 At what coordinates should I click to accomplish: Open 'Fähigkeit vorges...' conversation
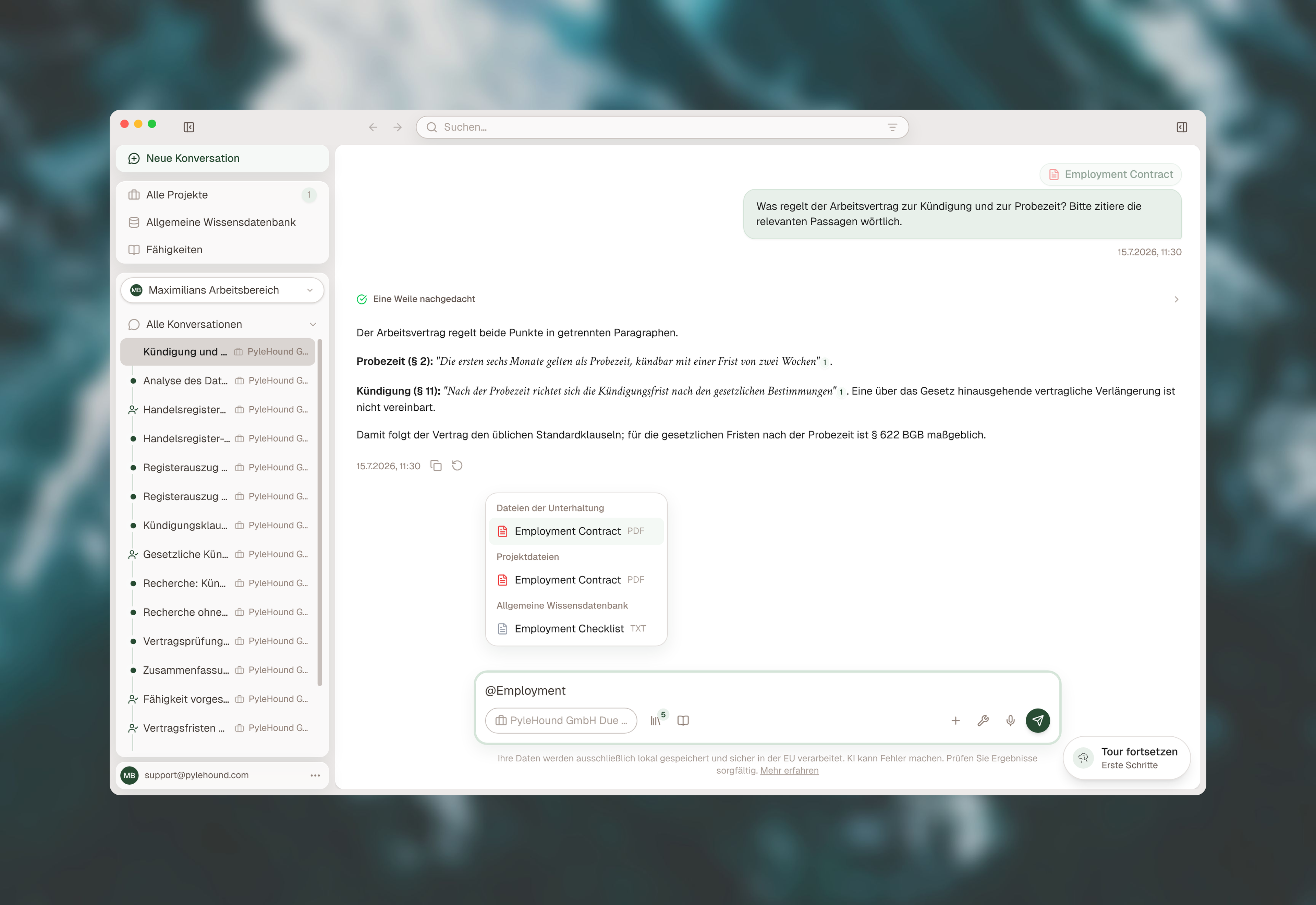[x=218, y=699]
